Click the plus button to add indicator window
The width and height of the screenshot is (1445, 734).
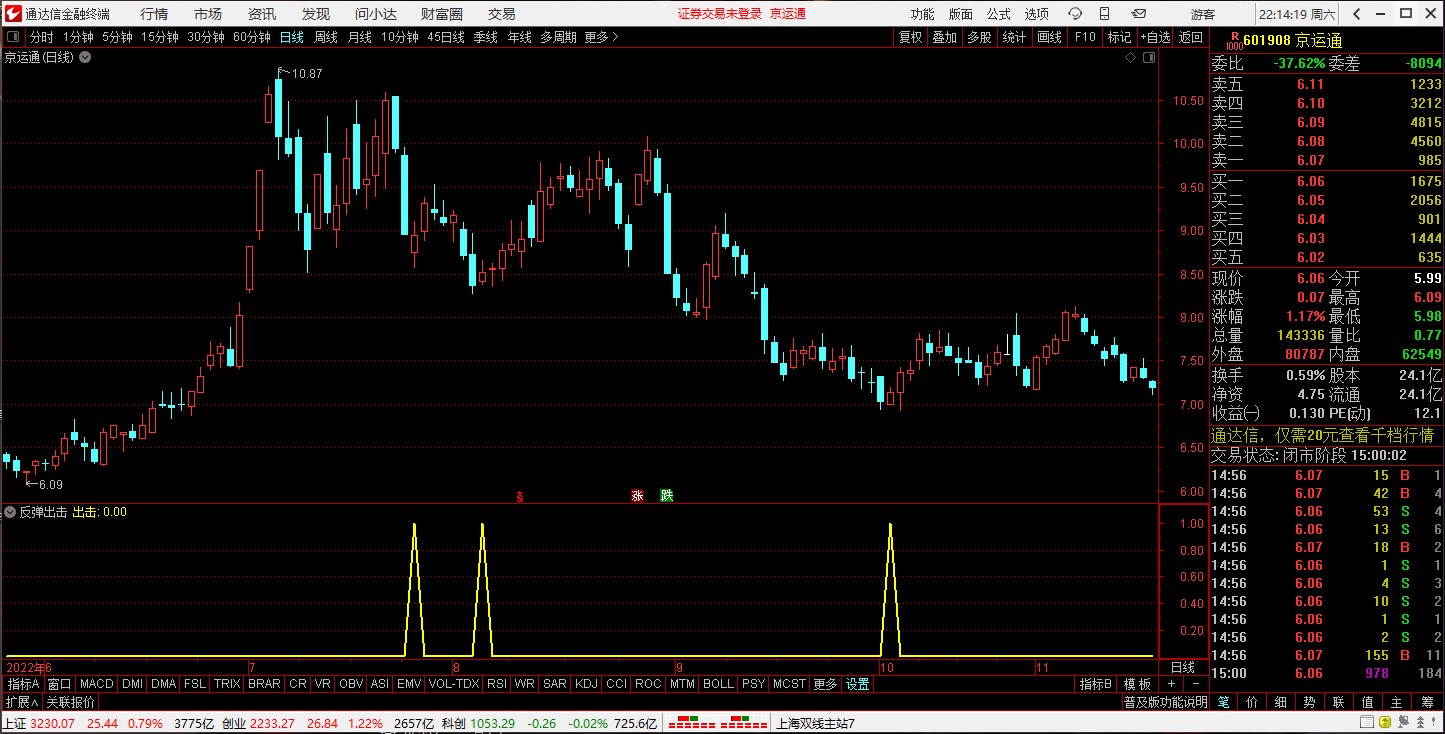tap(1171, 684)
